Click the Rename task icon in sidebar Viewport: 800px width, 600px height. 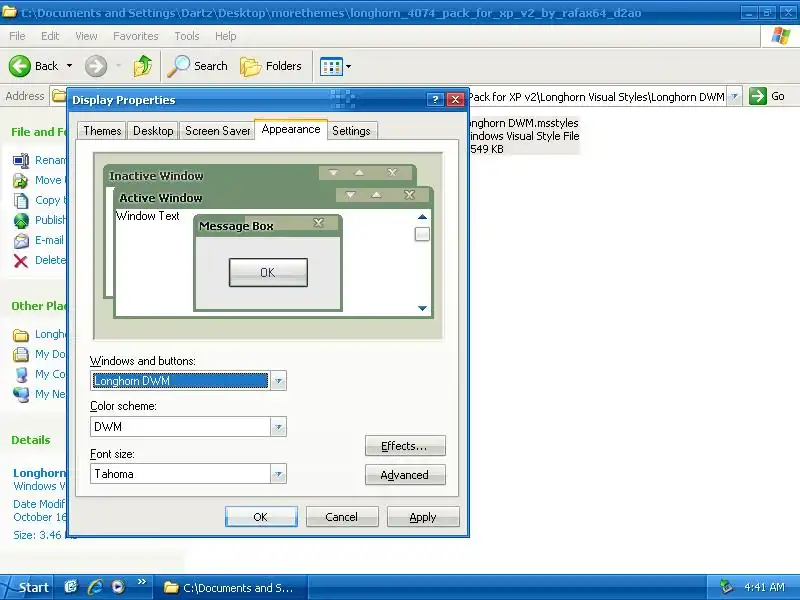click(x=21, y=161)
